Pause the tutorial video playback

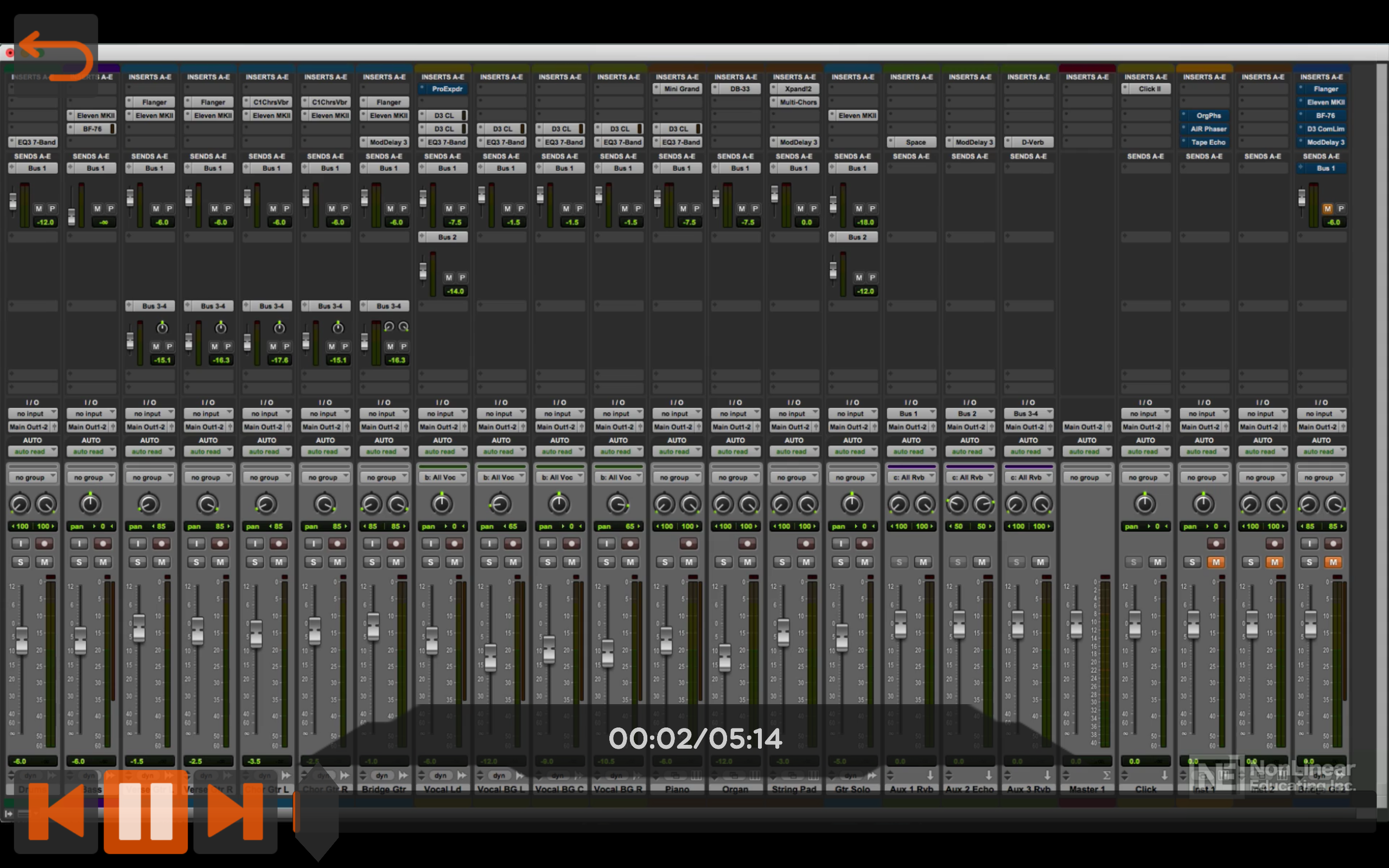(x=145, y=811)
